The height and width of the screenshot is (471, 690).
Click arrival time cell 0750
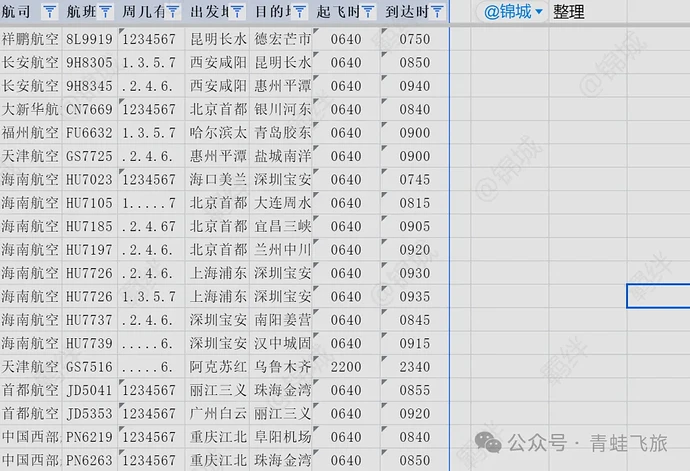click(x=415, y=39)
